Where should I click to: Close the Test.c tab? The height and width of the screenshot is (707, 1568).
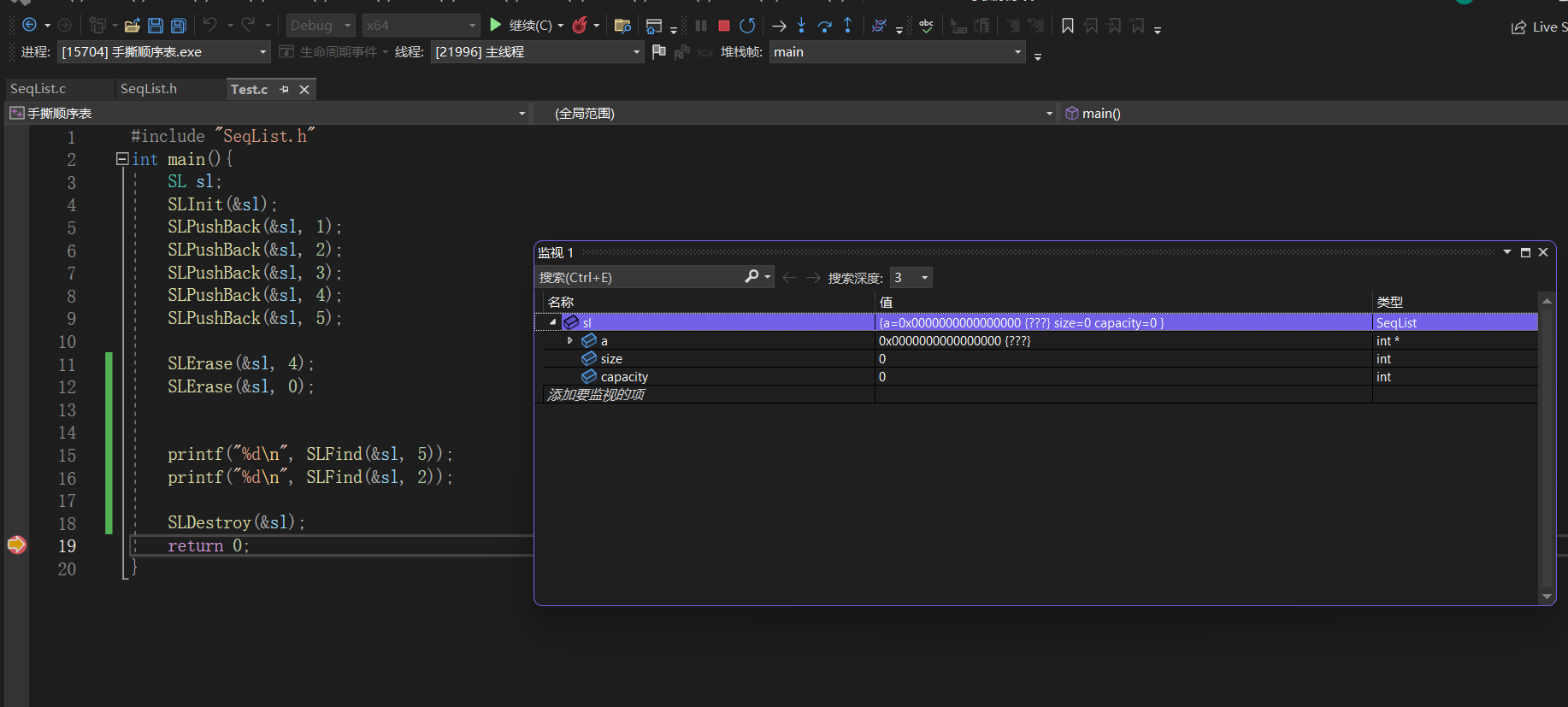[304, 89]
